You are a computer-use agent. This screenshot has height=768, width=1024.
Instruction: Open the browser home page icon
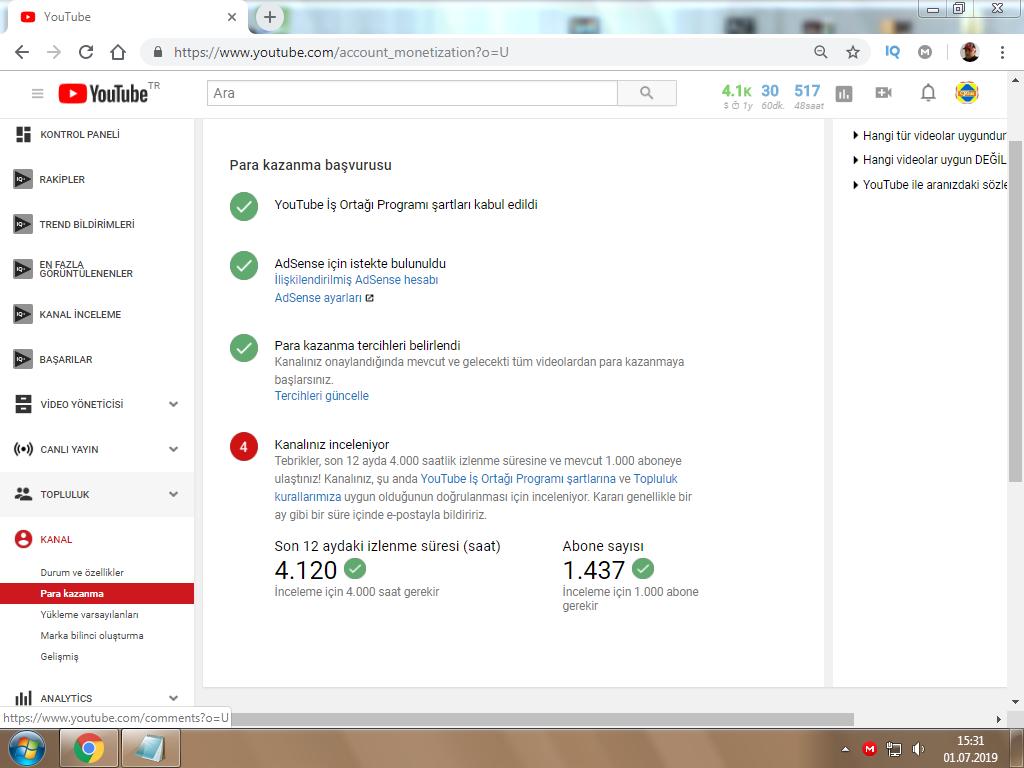118,52
